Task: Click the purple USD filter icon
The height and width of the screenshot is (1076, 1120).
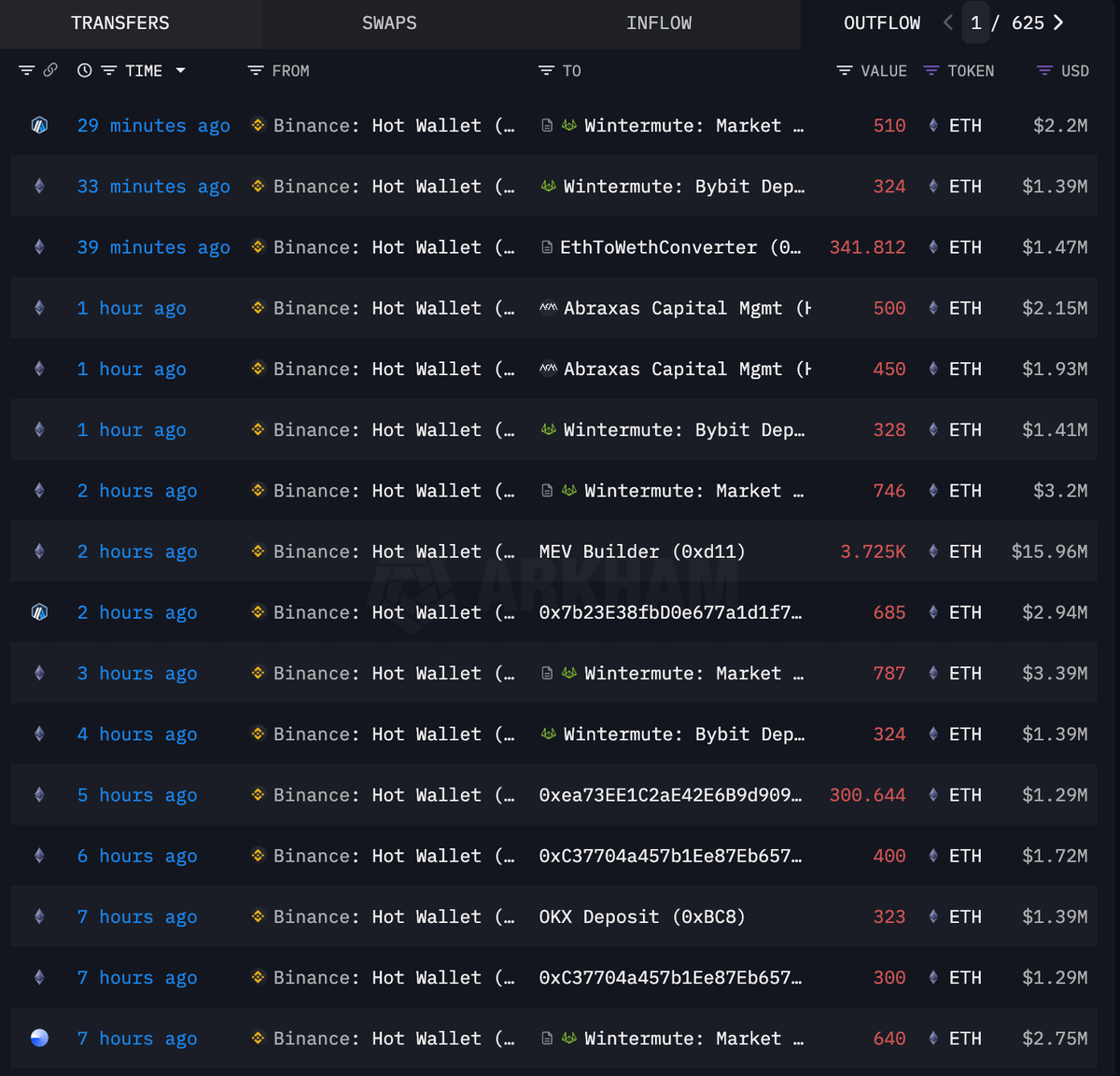Action: click(1044, 71)
